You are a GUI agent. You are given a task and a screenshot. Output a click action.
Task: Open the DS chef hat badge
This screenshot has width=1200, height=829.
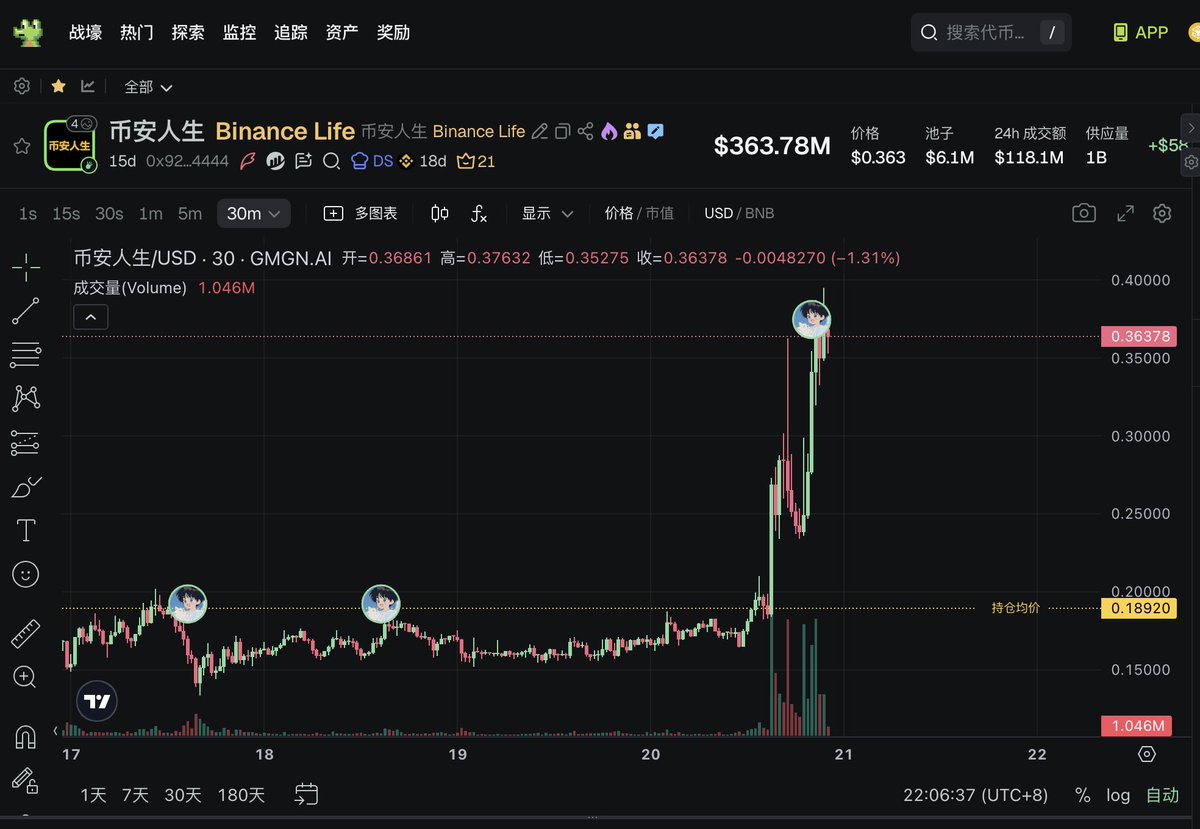pos(372,161)
